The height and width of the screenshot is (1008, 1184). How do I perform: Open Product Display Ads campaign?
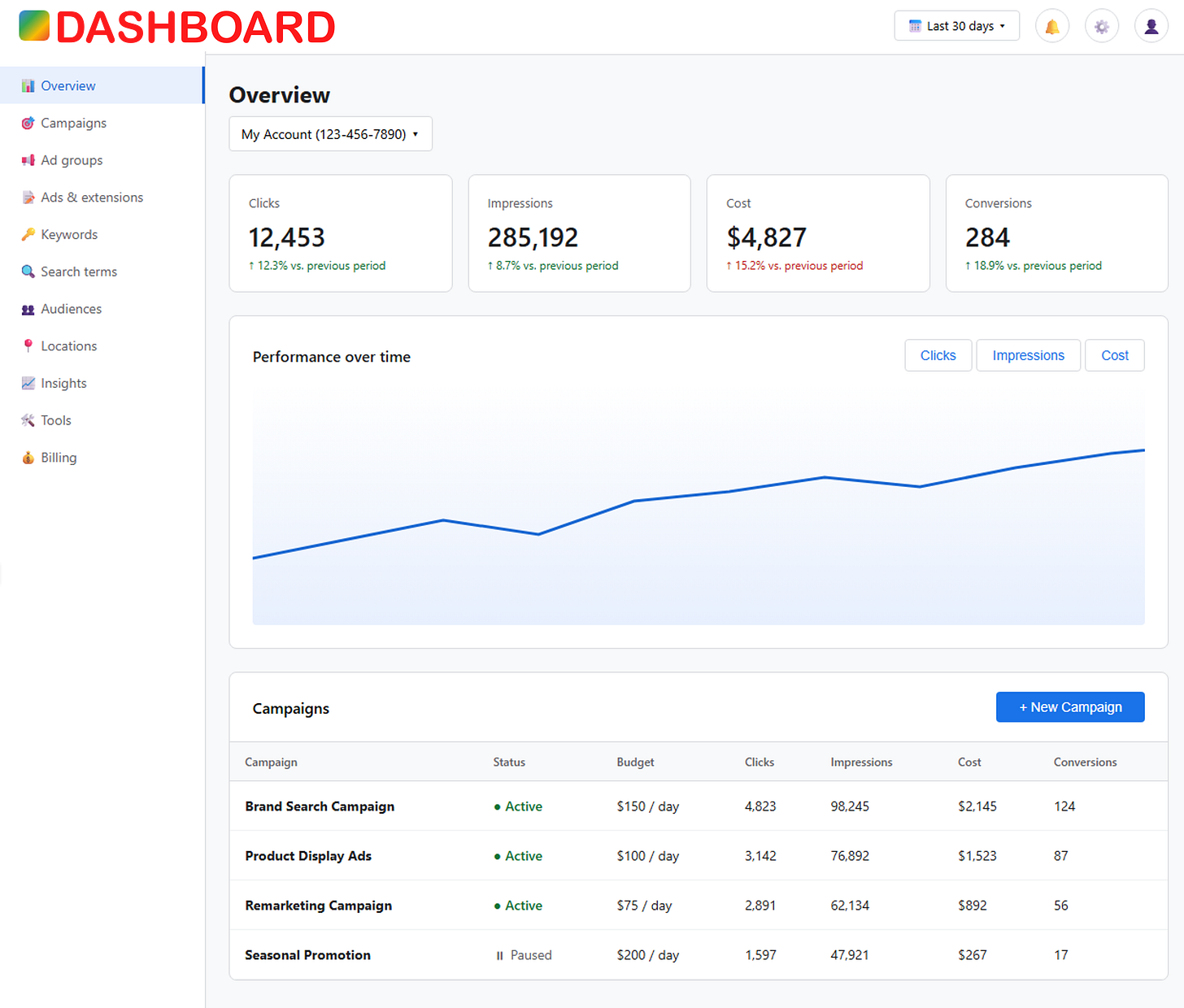coord(308,856)
